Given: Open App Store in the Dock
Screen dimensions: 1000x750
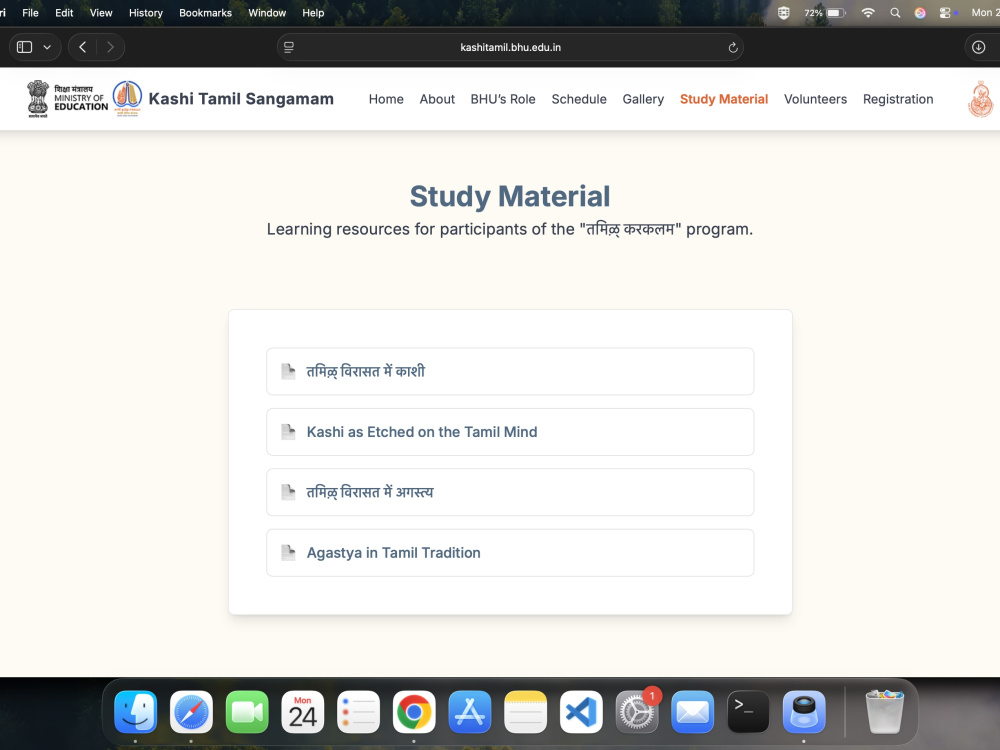Looking at the screenshot, I should (469, 712).
